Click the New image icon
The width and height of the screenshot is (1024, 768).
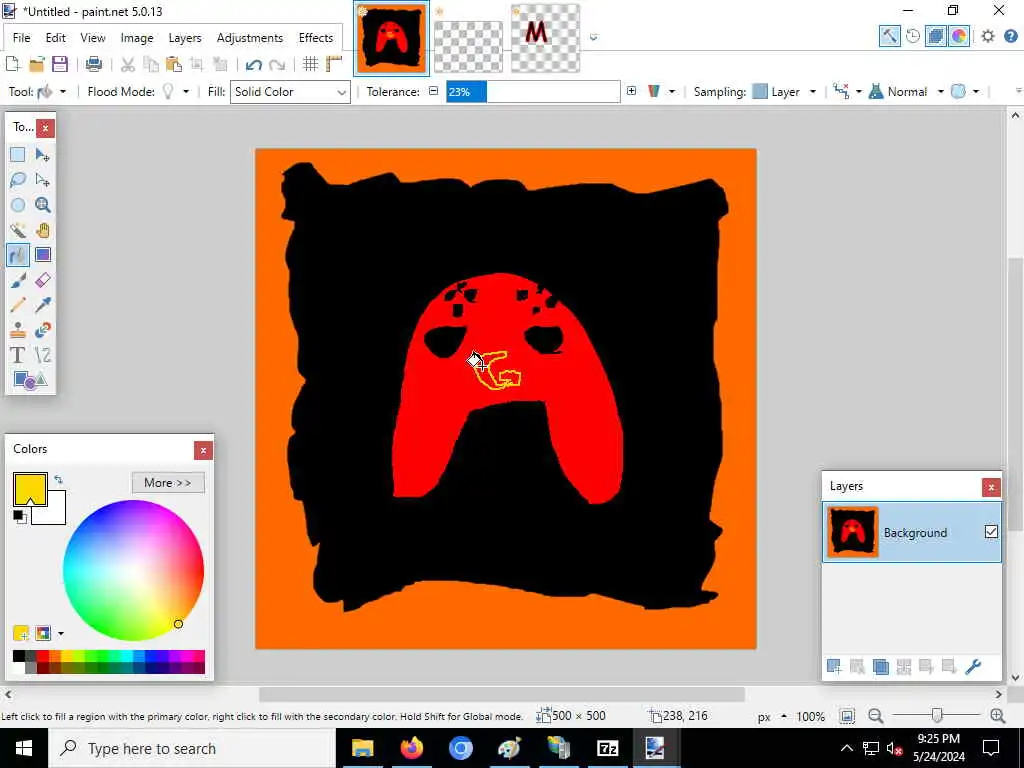coord(13,64)
